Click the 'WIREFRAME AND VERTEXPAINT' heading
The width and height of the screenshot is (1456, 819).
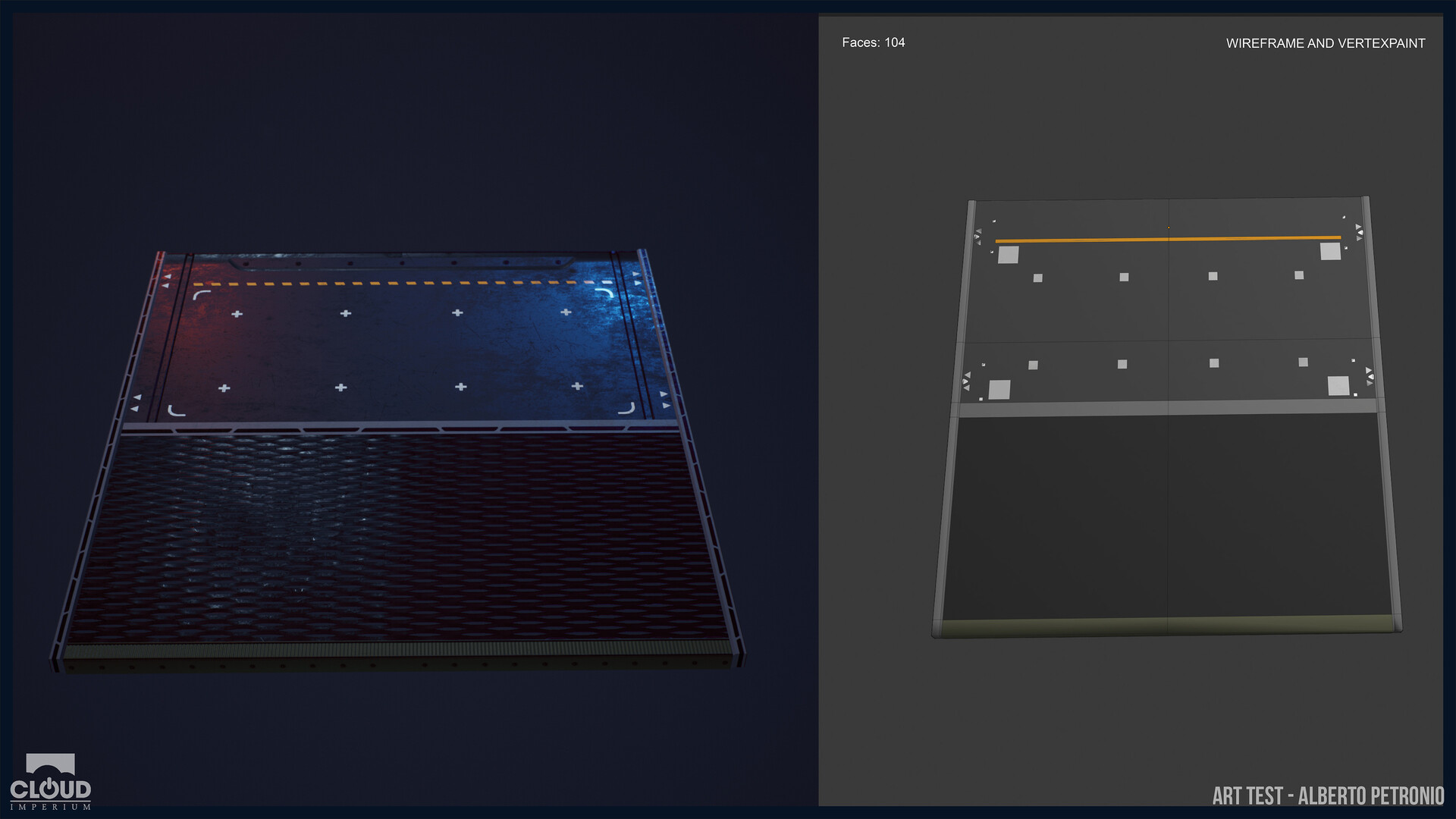pos(1325,43)
